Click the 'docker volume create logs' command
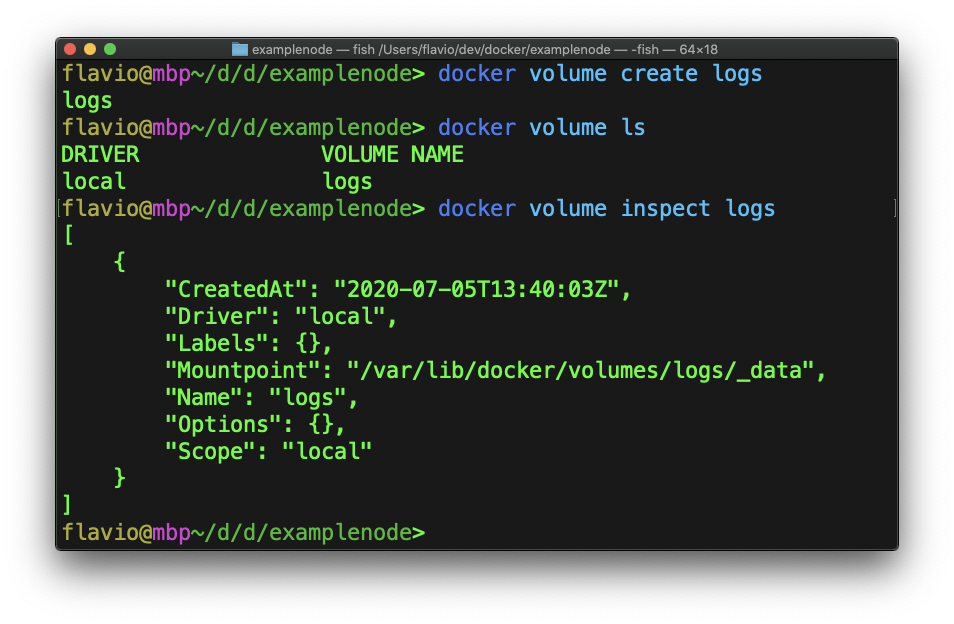 pos(600,74)
